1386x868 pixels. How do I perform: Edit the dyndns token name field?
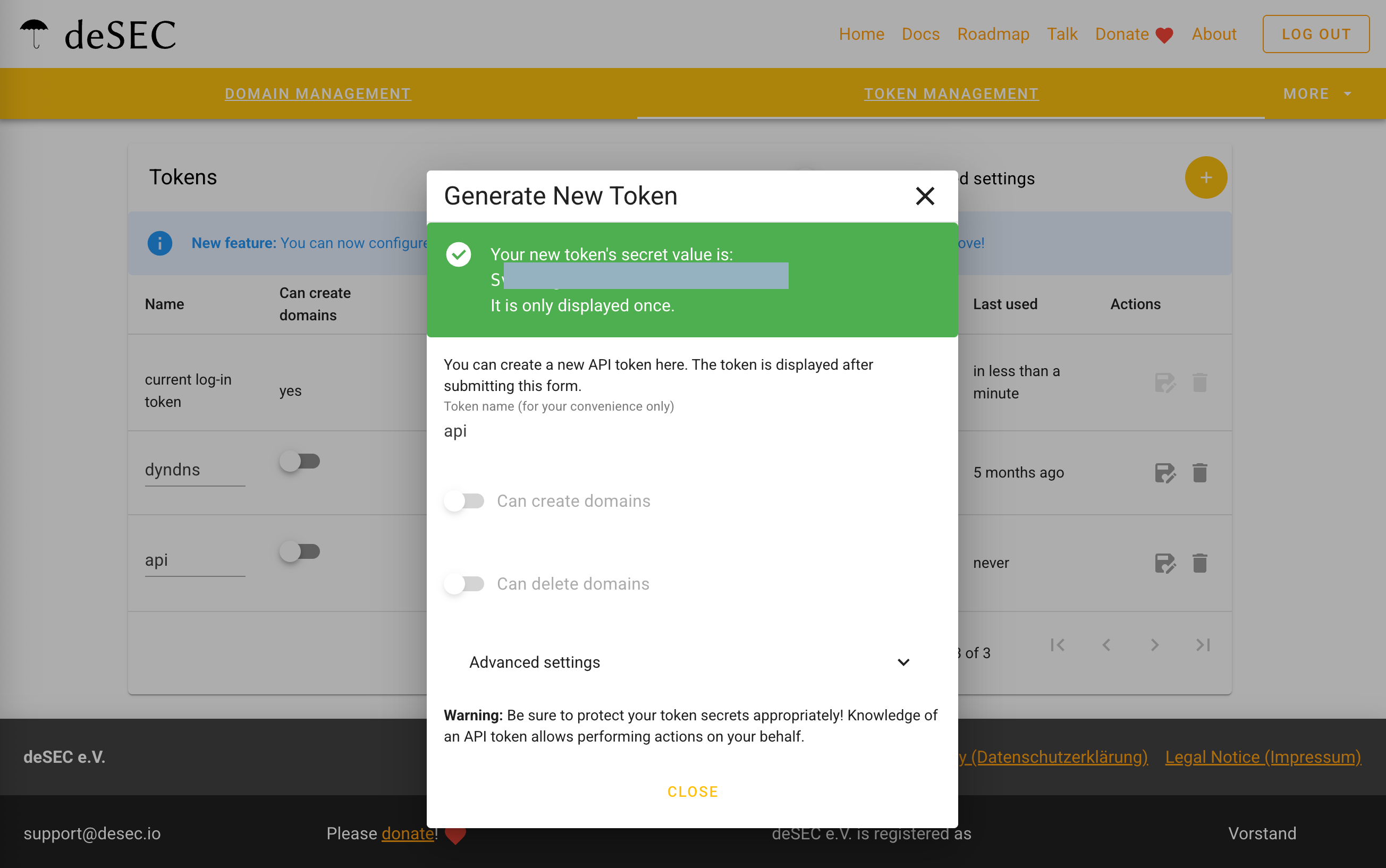(195, 470)
